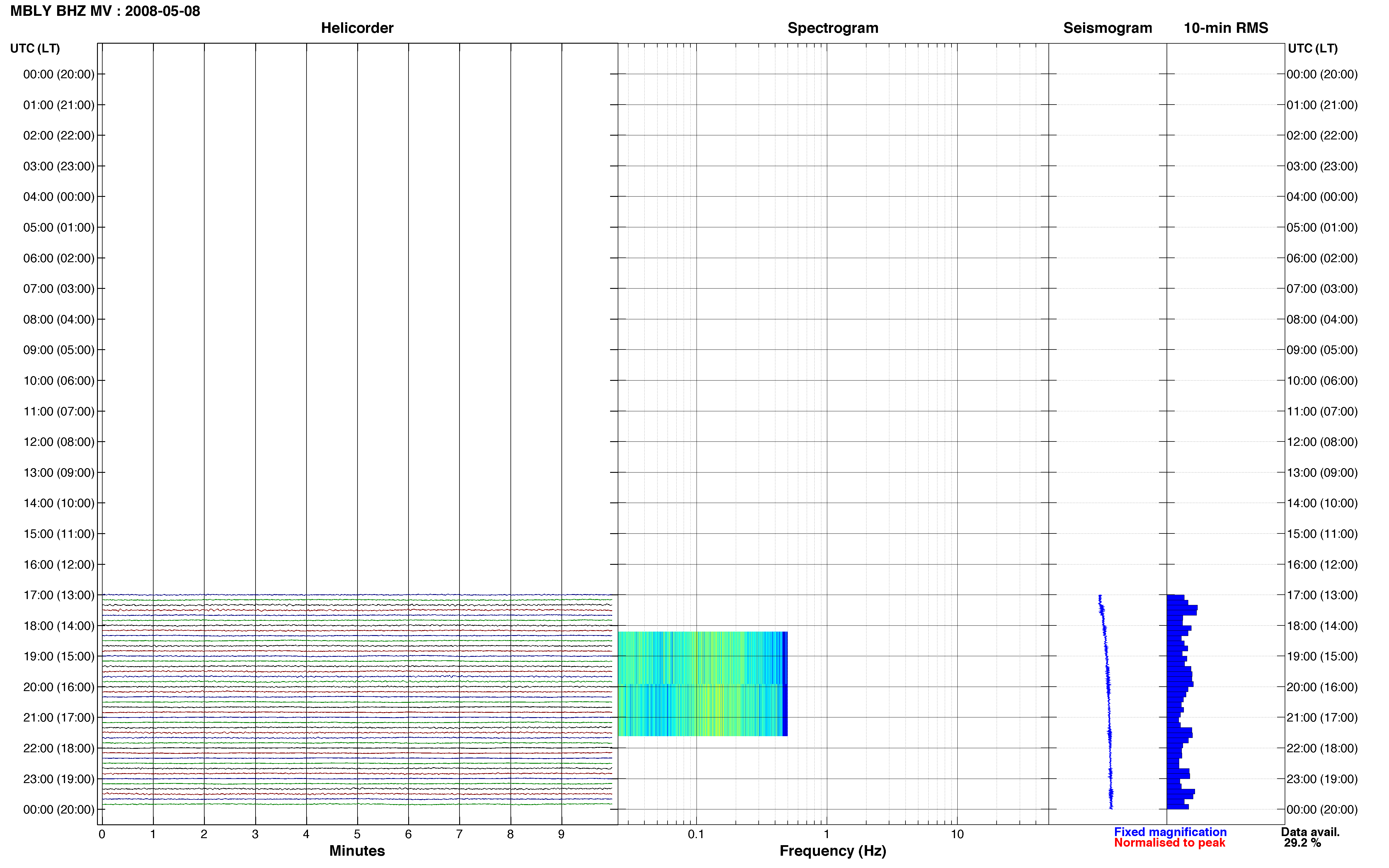
Task: Click left axis label 10:00 (06:00)
Action: tap(59, 381)
